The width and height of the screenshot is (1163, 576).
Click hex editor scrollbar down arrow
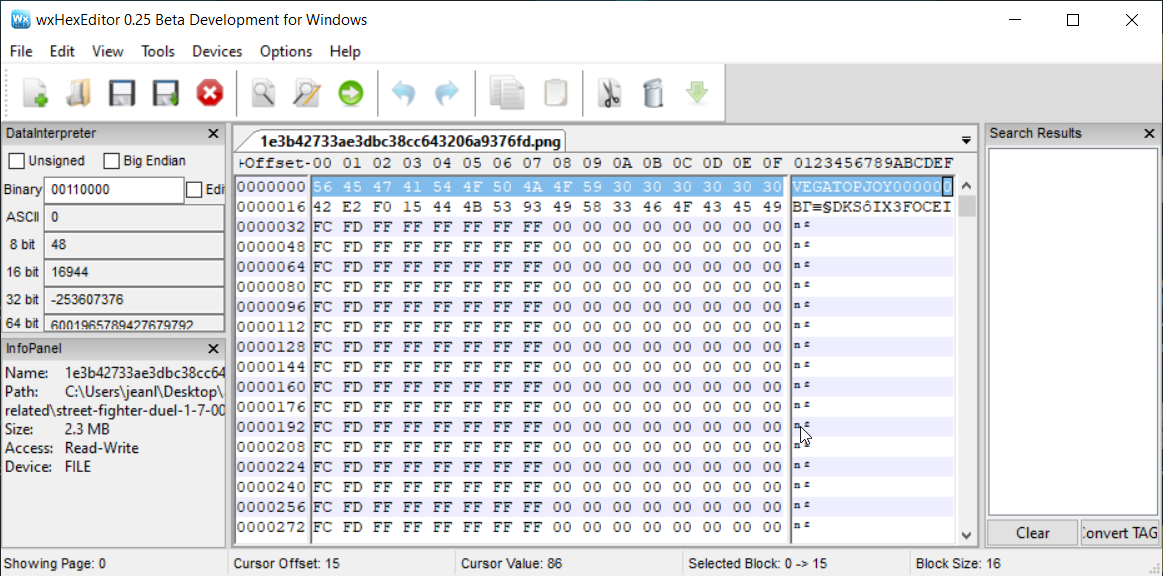click(x=966, y=534)
